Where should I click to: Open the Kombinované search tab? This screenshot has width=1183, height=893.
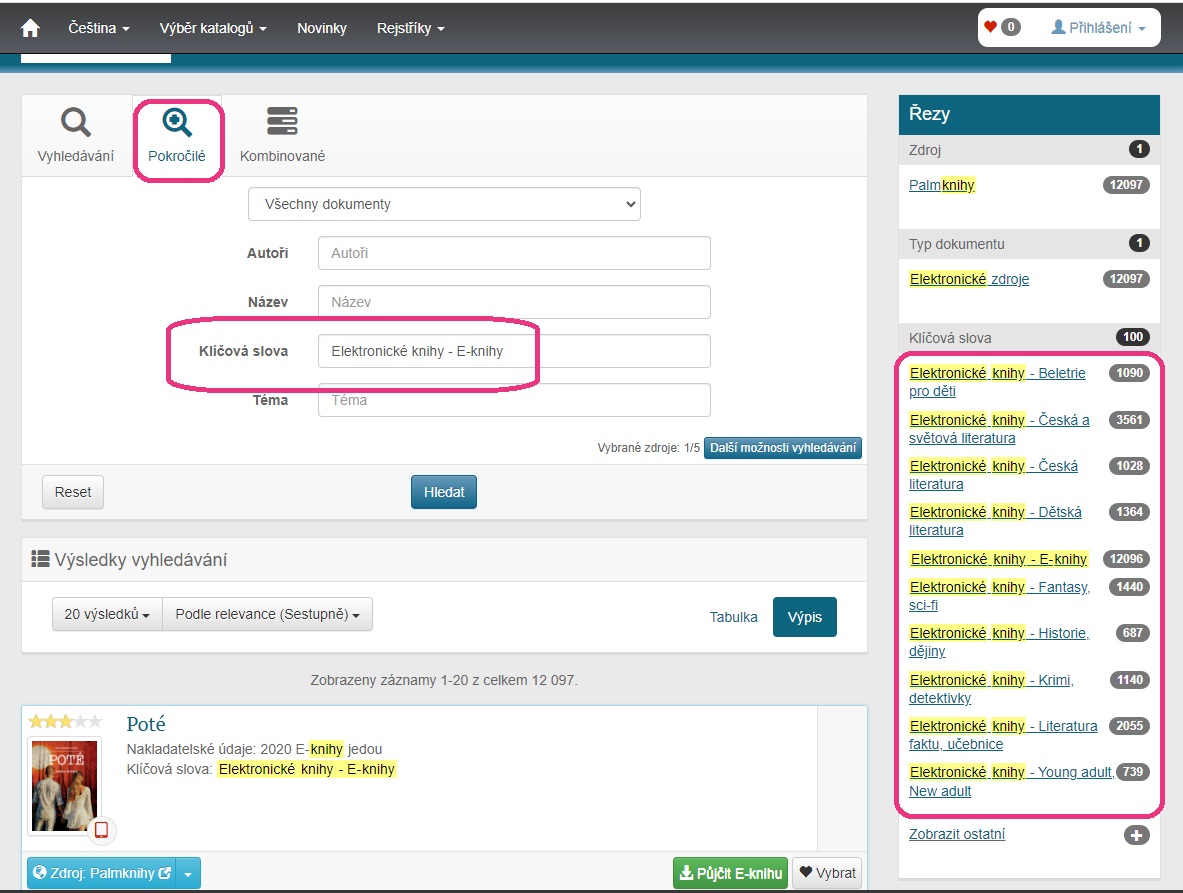(282, 135)
